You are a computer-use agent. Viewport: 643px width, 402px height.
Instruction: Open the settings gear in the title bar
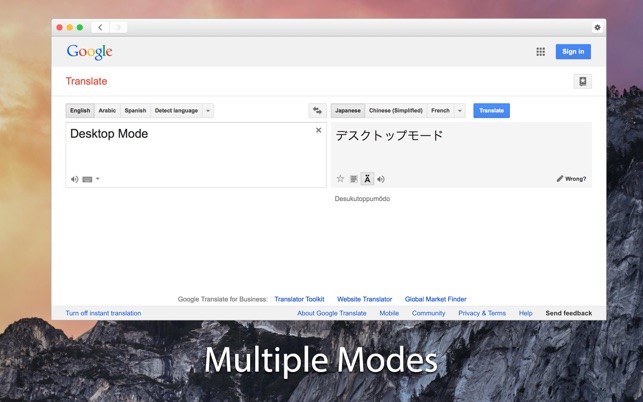597,27
